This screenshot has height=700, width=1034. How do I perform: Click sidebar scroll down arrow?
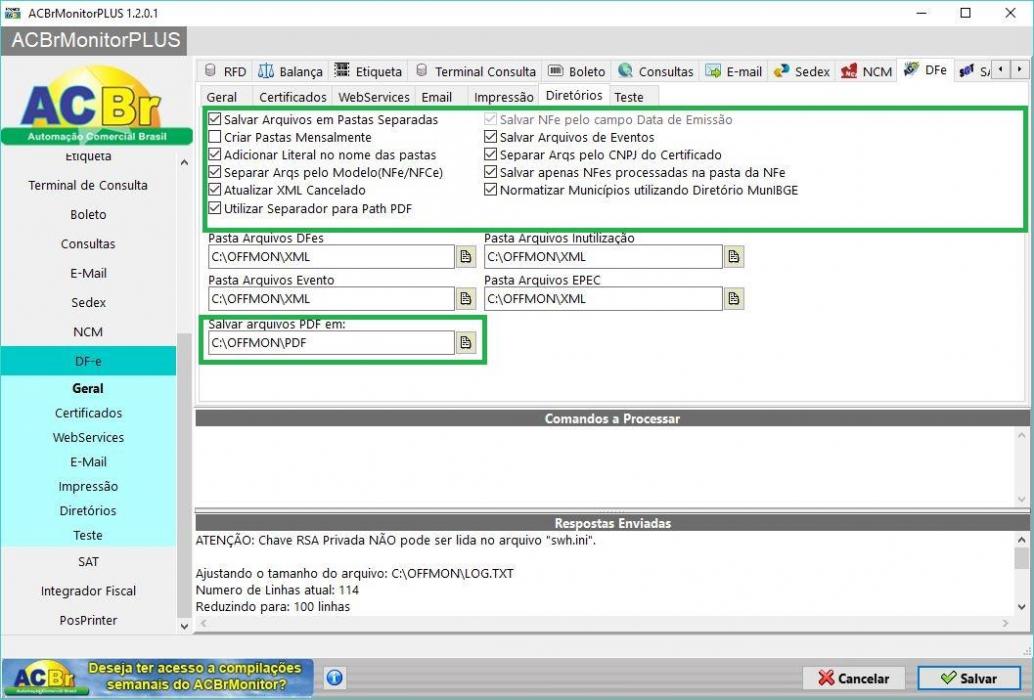184,626
